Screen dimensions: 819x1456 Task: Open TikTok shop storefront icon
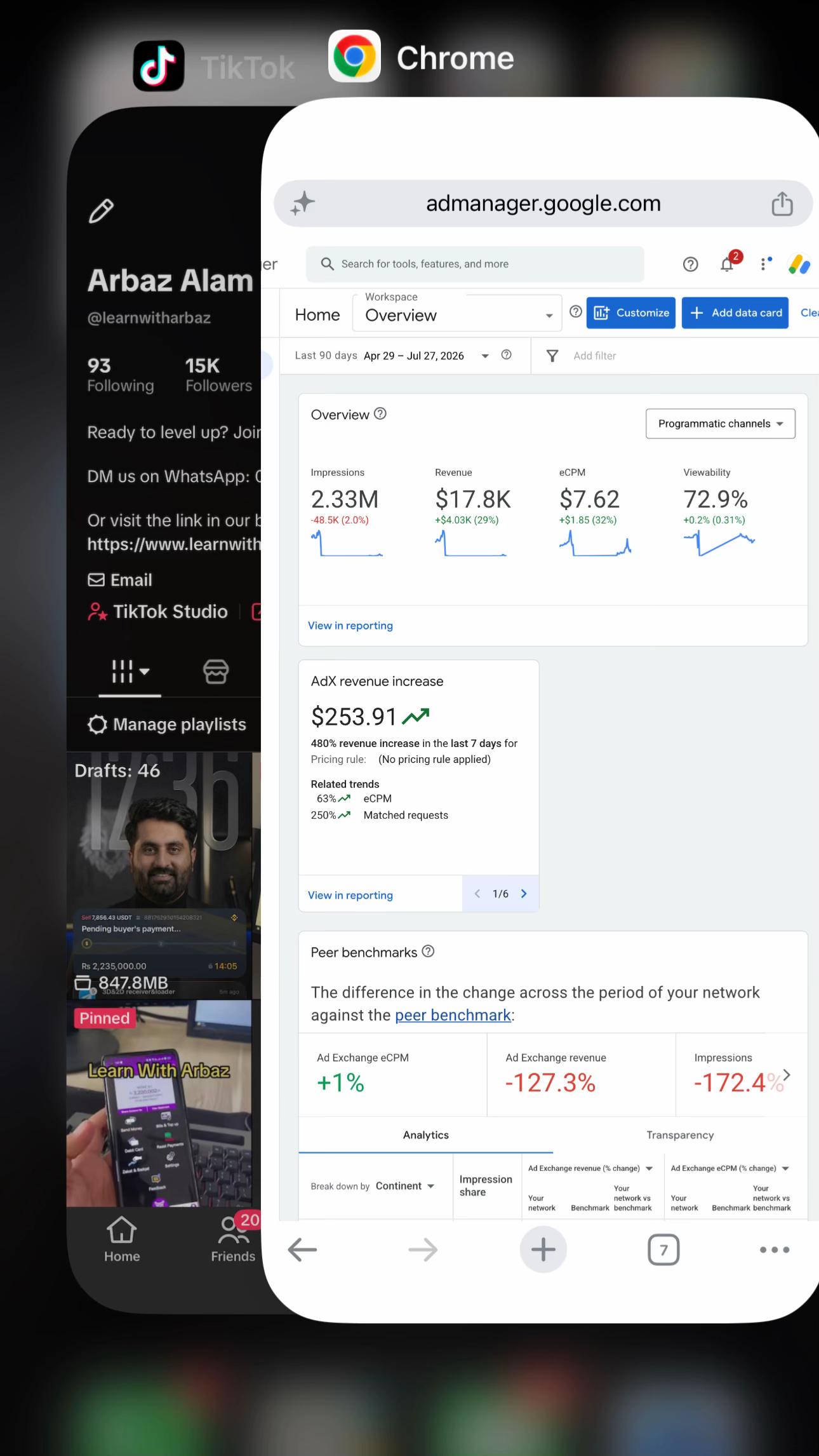click(216, 671)
